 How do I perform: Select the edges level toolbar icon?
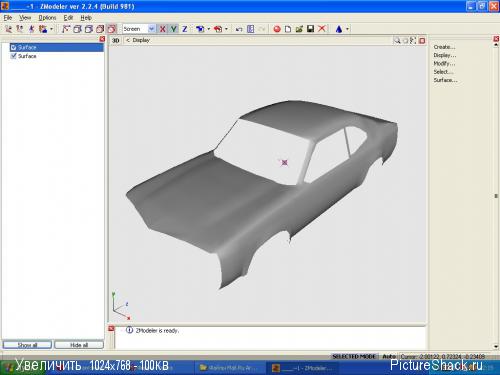[20, 29]
